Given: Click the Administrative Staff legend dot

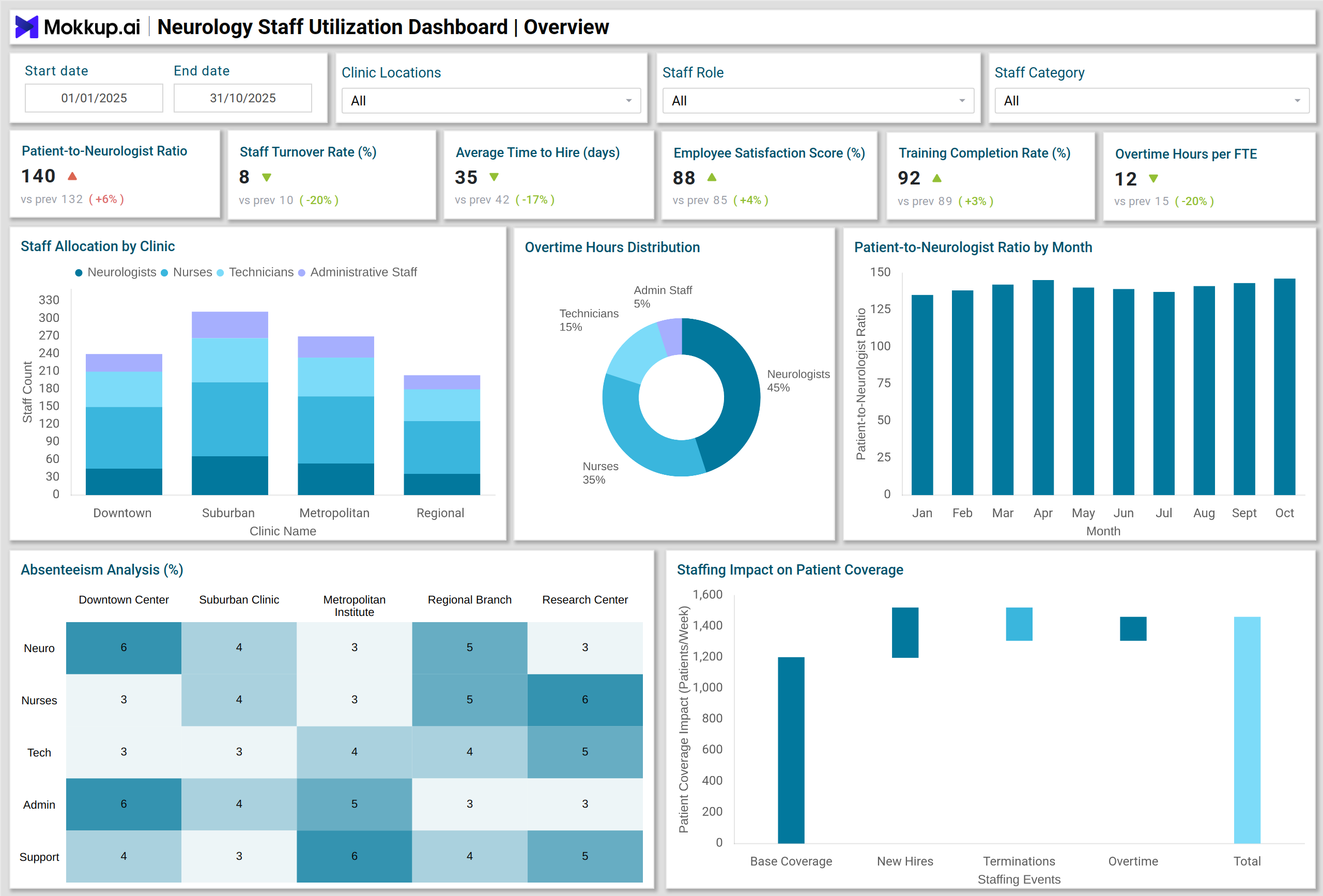Looking at the screenshot, I should [x=302, y=273].
